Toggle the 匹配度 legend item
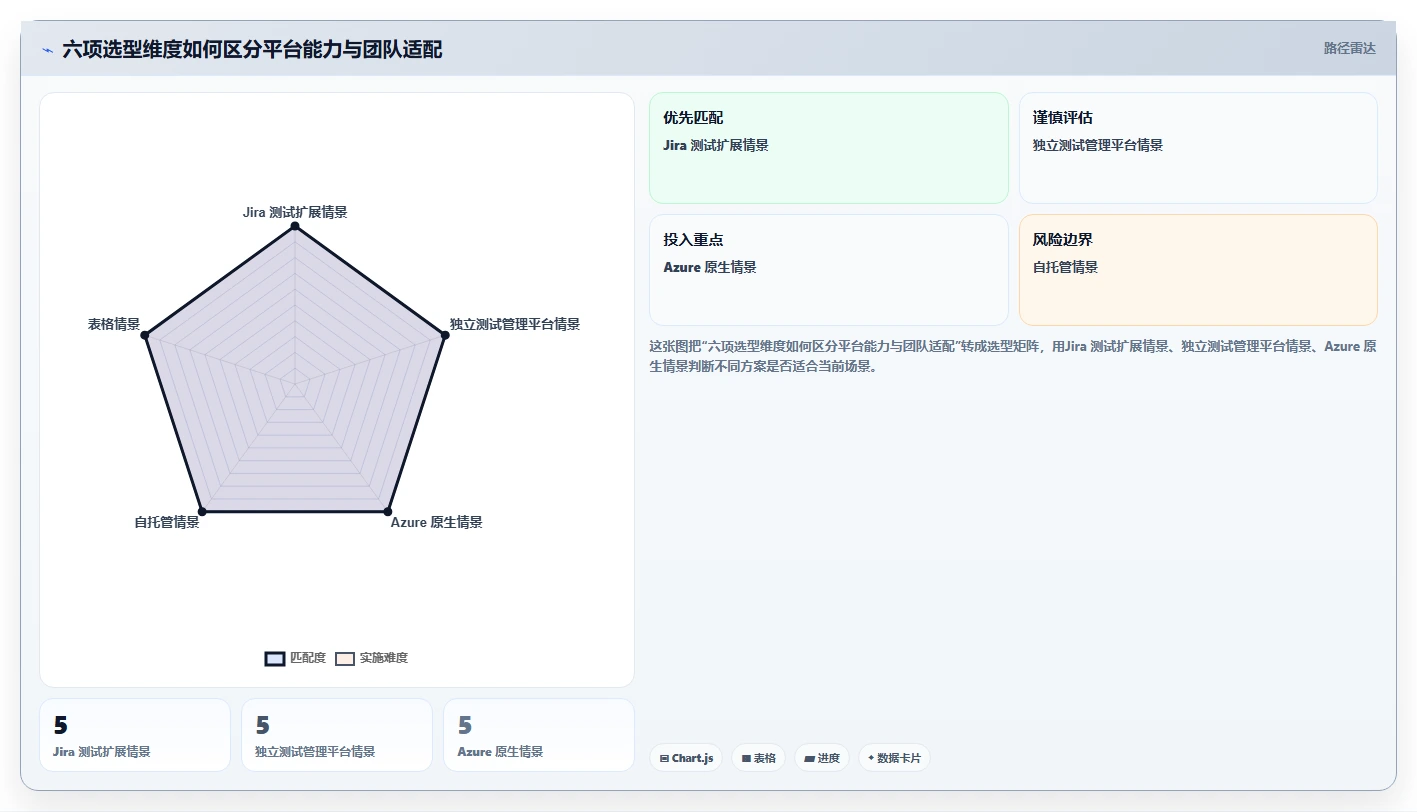Image resolution: width=1417 pixels, height=812 pixels. pos(296,658)
